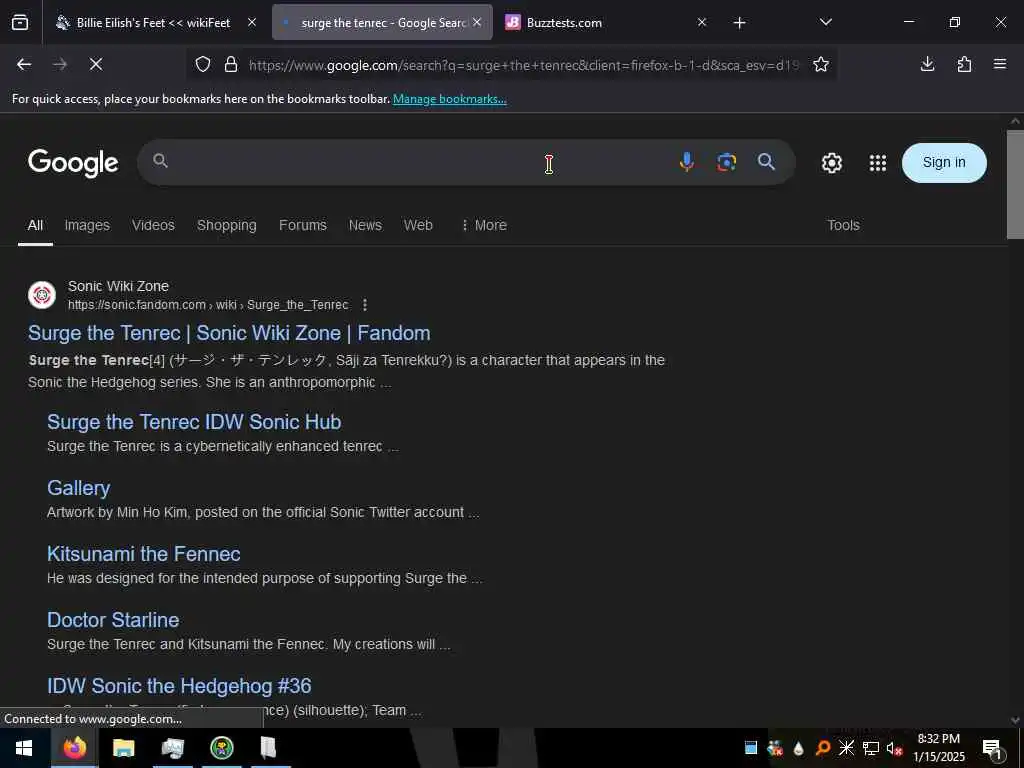Switch to Images results

coord(87,225)
